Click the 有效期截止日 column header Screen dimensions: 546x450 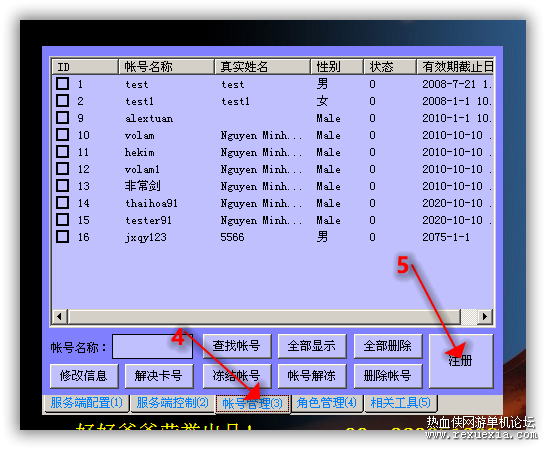pyautogui.click(x=455, y=67)
